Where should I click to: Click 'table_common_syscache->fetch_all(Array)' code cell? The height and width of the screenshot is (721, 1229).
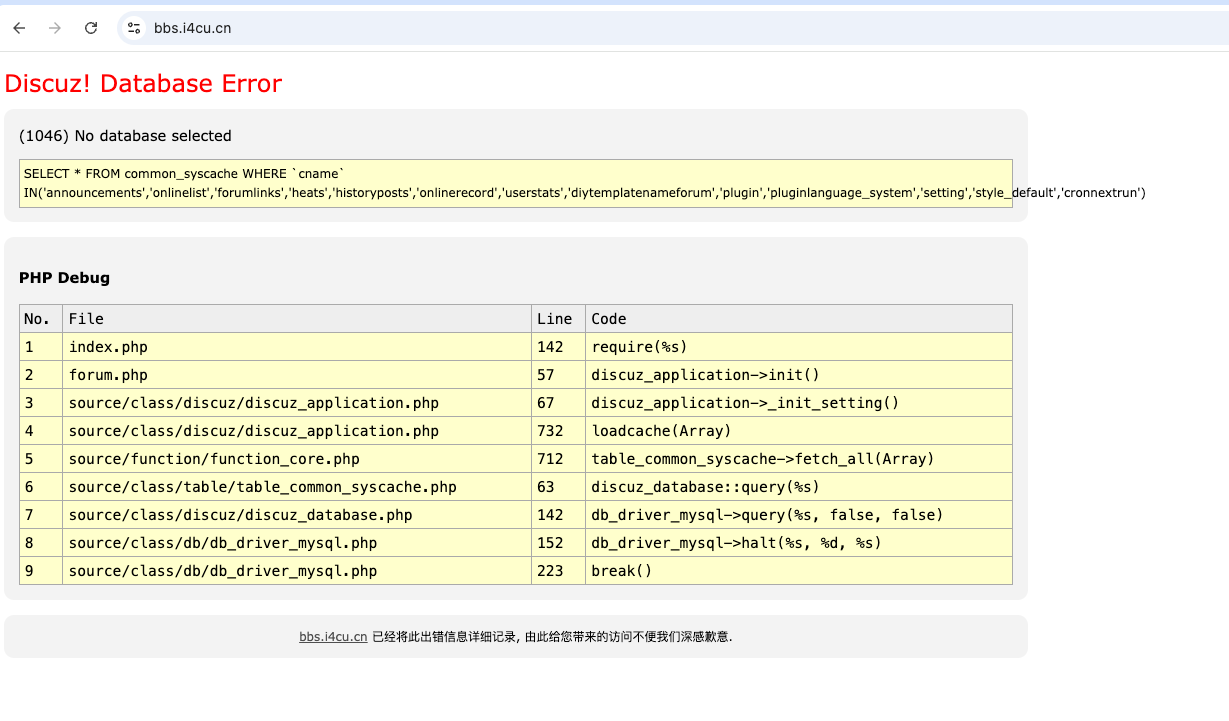[799, 459]
